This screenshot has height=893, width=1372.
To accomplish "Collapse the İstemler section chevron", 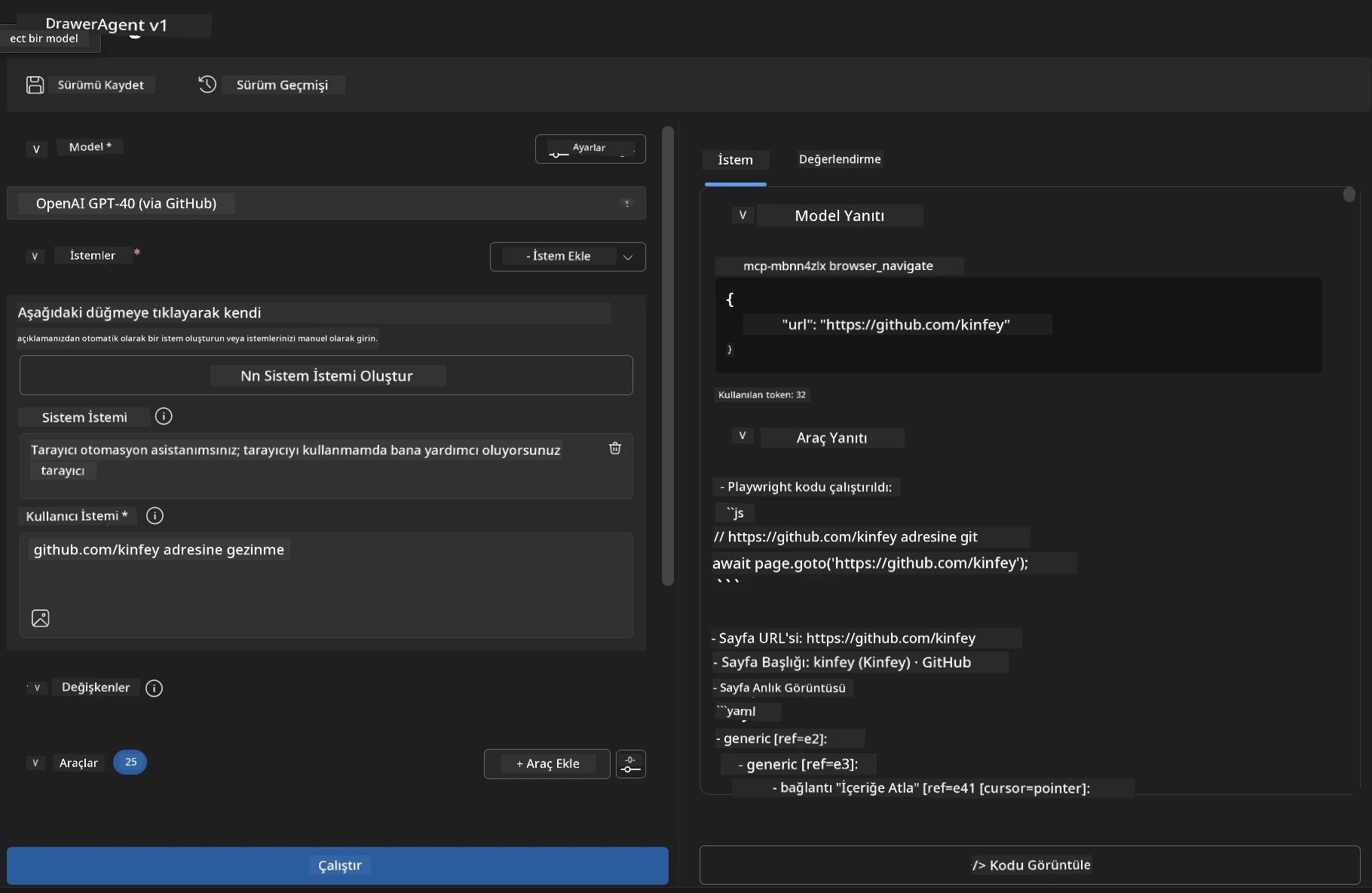I will coord(35,256).
